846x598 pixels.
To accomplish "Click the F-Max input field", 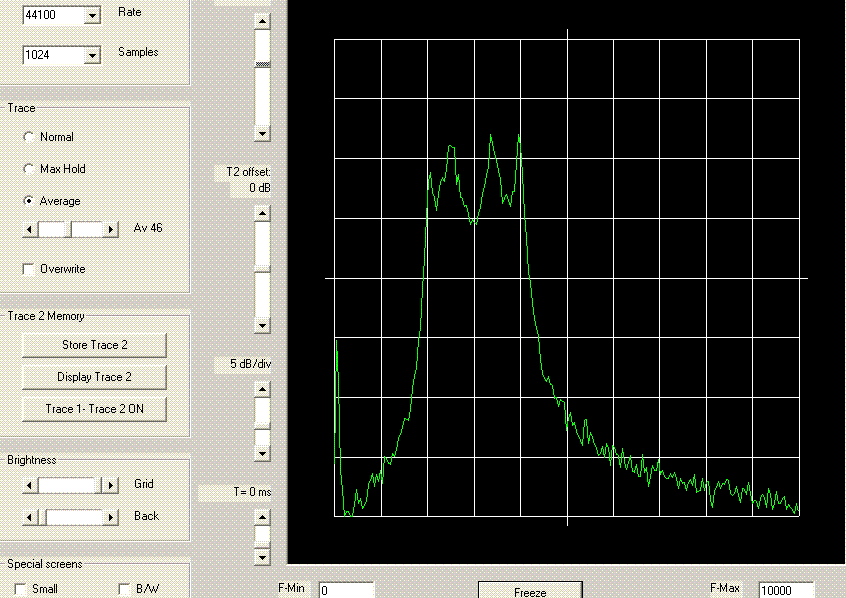I will click(x=786, y=590).
